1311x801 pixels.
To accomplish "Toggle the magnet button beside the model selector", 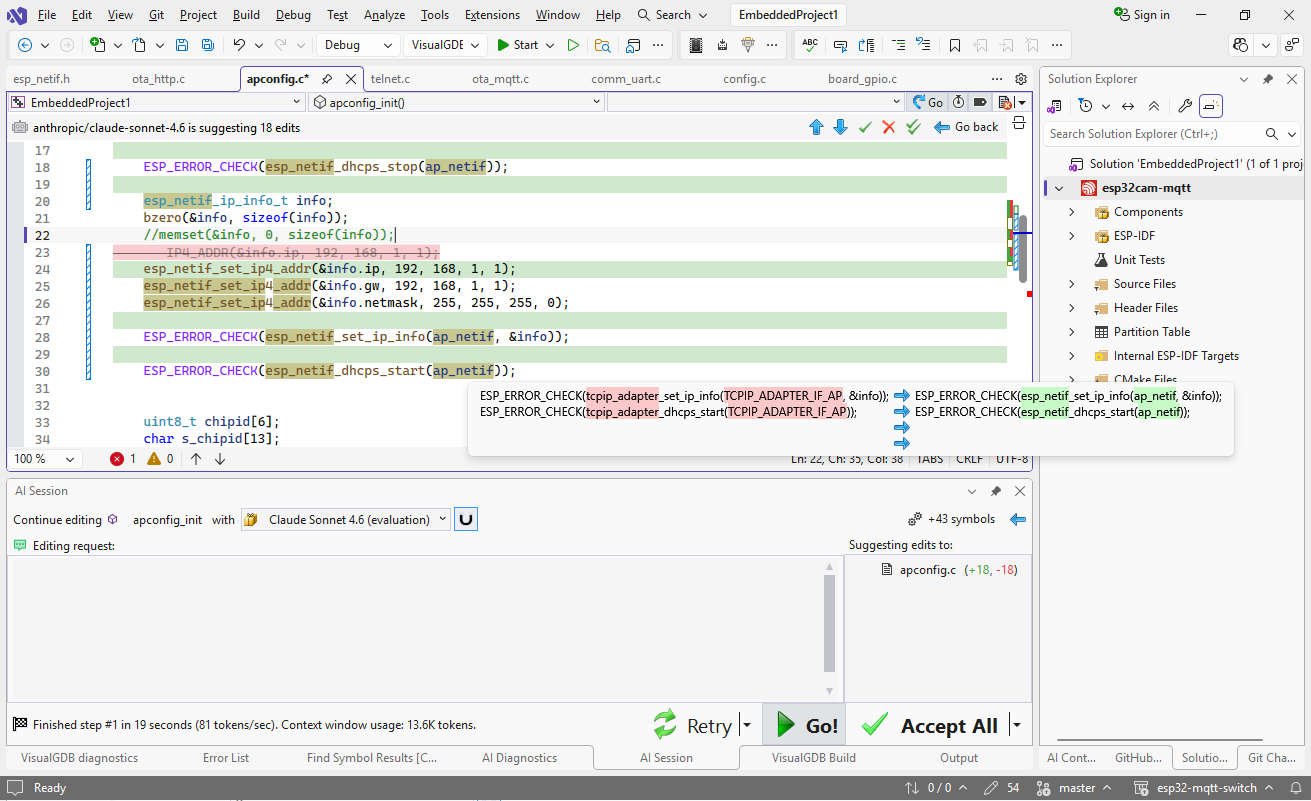I will 465,519.
